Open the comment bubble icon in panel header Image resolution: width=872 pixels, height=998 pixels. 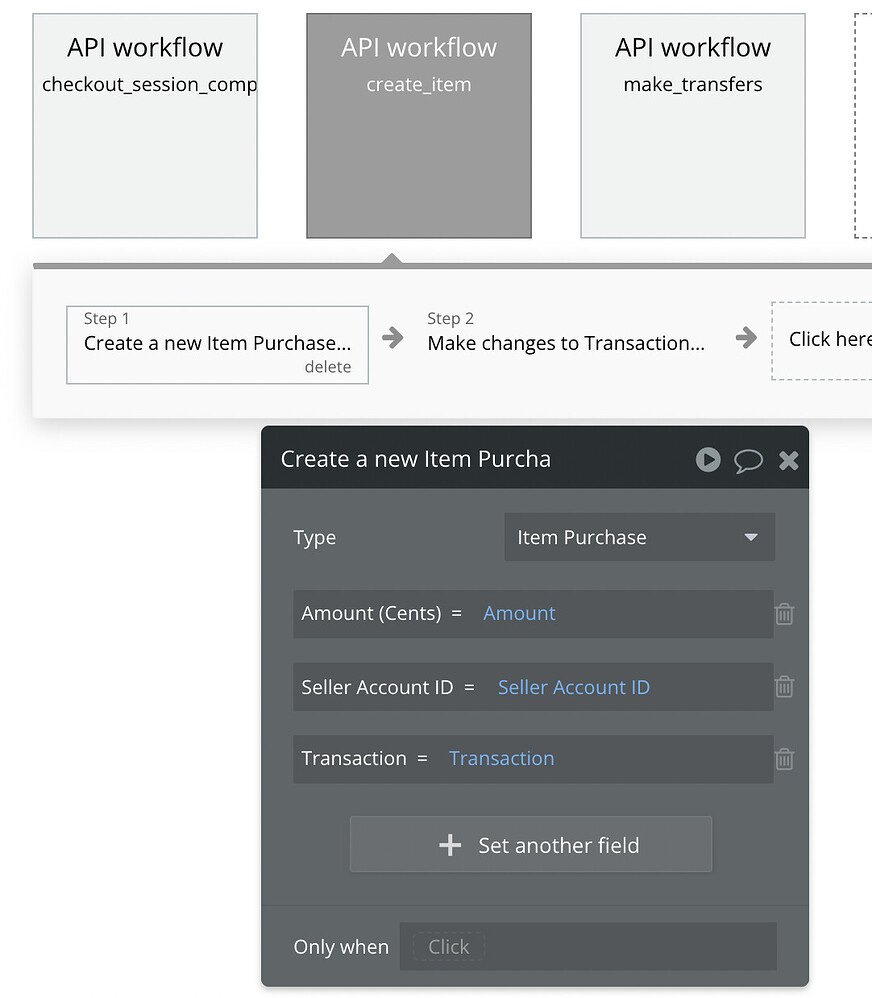pos(748,461)
